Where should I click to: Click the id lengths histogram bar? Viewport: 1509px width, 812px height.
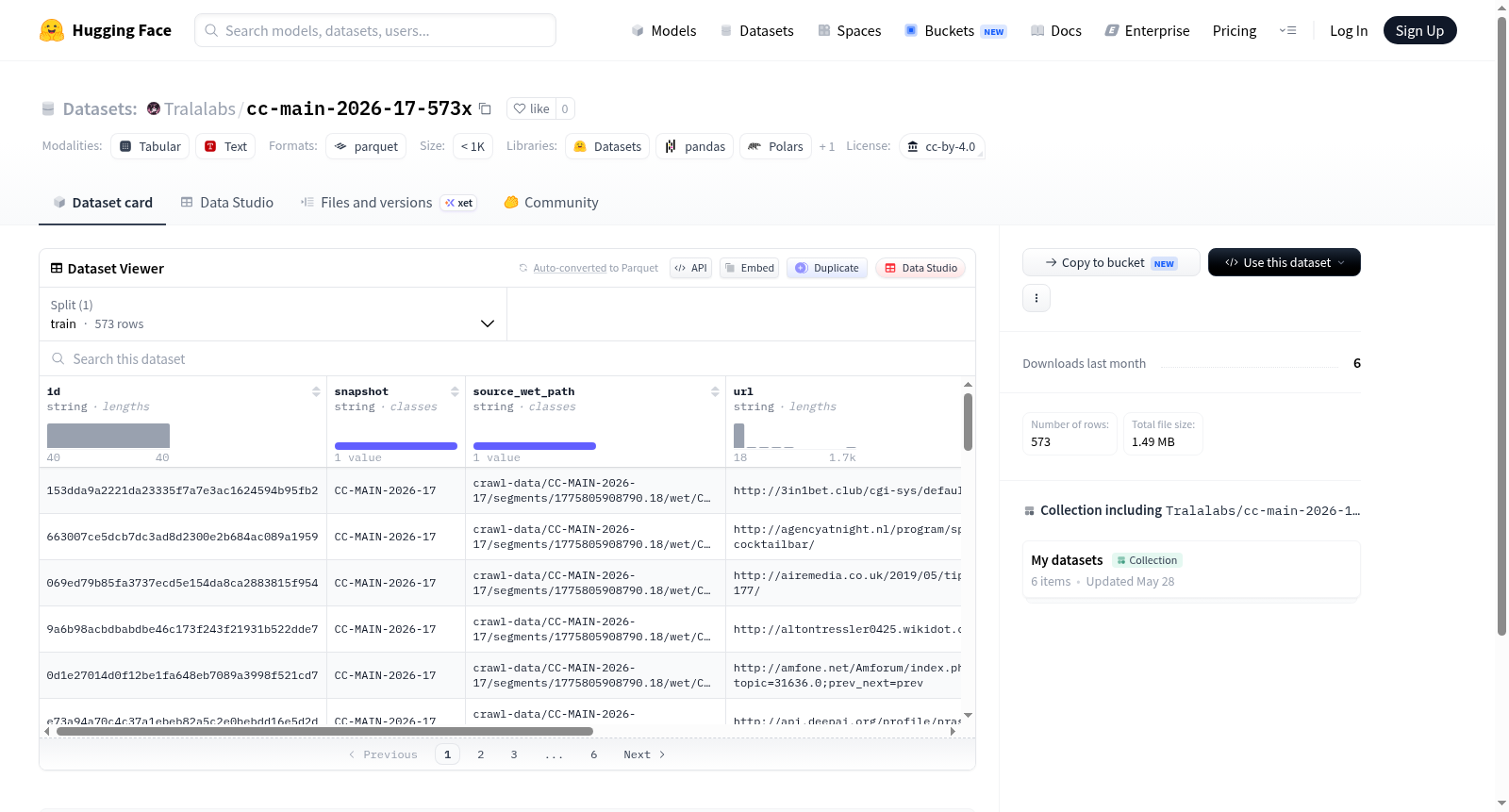(x=108, y=435)
